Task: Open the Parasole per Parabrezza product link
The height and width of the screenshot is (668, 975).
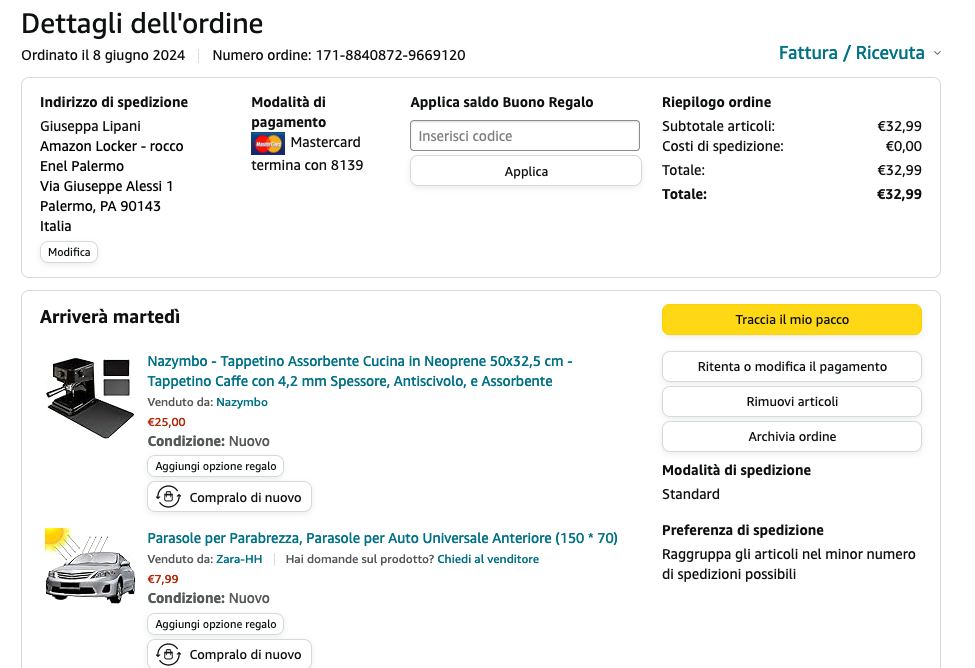Action: point(382,538)
